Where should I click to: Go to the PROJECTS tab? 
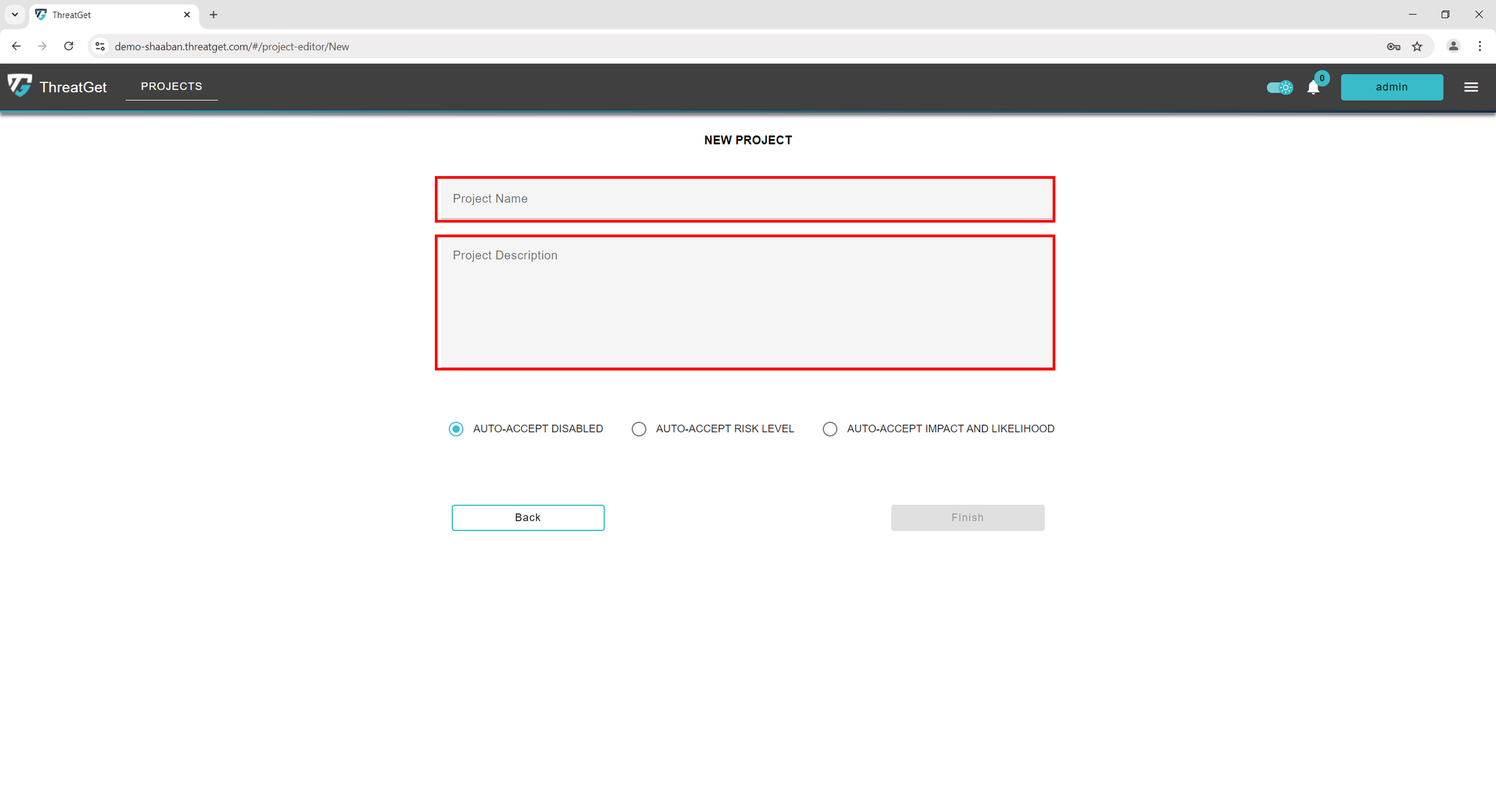[x=171, y=86]
